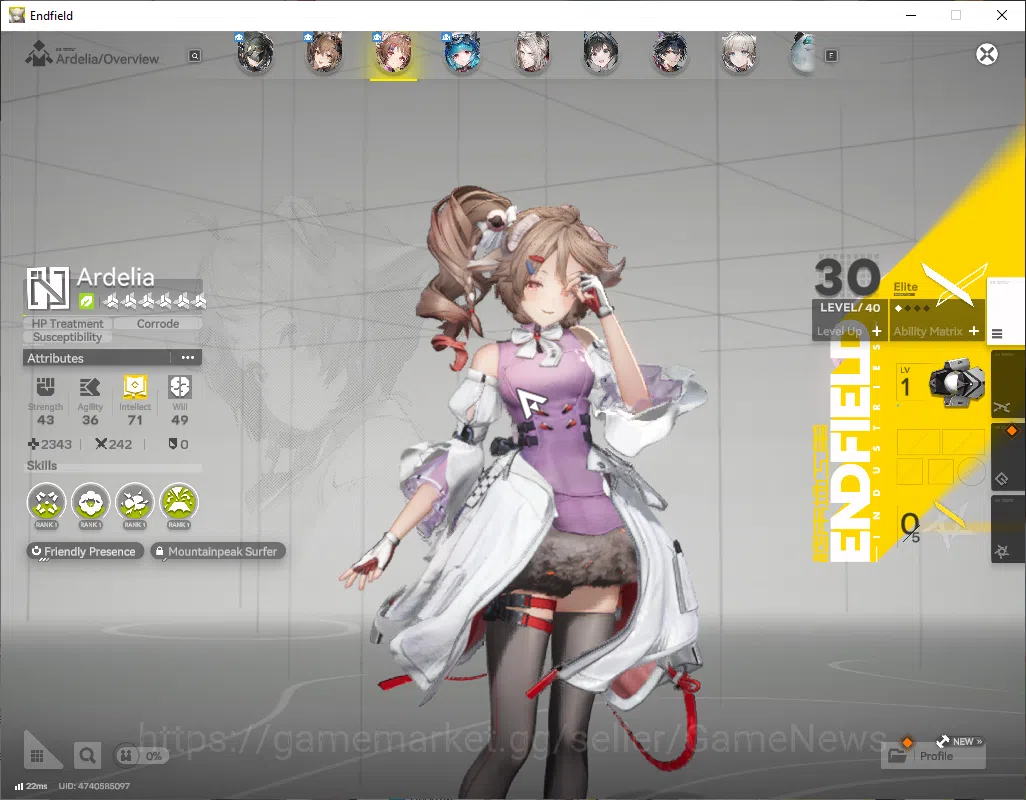
Task: Open the Profile folder button
Action: click(x=933, y=756)
